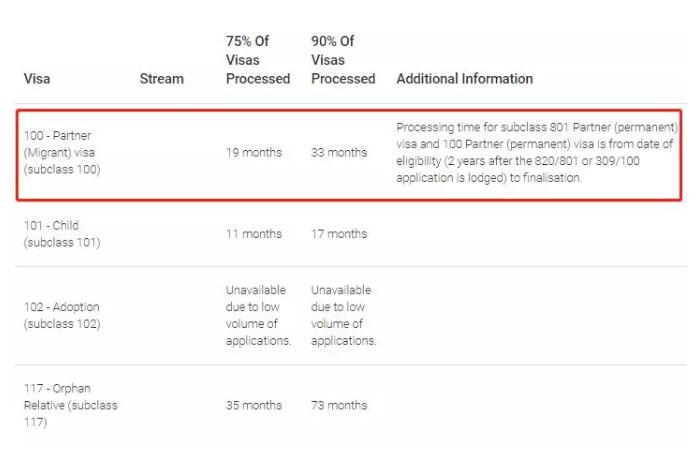The height and width of the screenshot is (453, 697).
Task: Click the 35 months value for Orphan Relative
Action: (x=254, y=405)
